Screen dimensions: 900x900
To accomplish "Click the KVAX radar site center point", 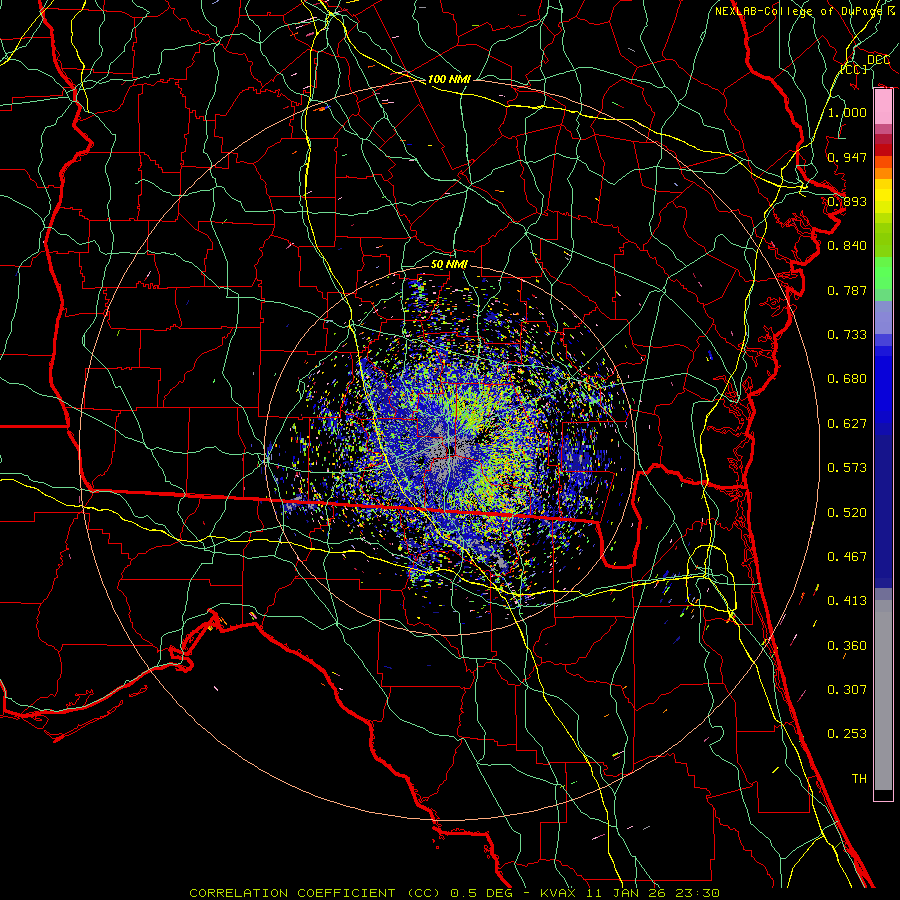I will coord(449,451).
